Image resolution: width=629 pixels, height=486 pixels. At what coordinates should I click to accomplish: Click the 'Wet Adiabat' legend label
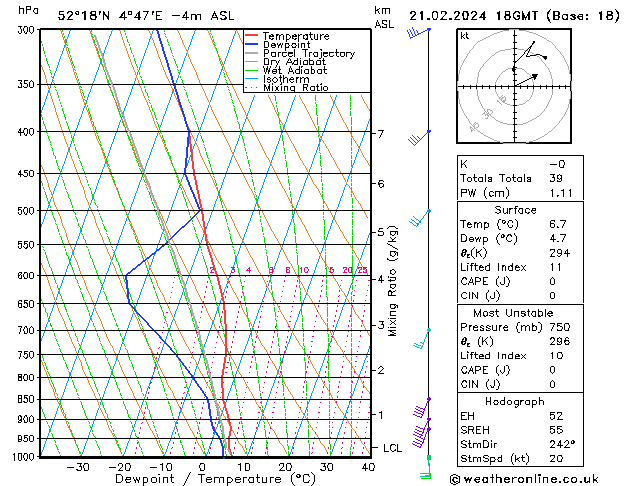tap(295, 71)
